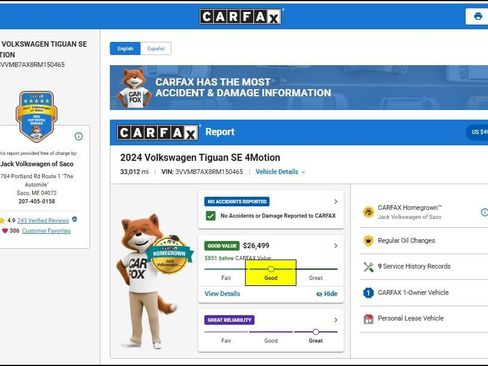Click the Car Fox mascot in the banner
This screenshot has width=488, height=366.
tap(134, 88)
